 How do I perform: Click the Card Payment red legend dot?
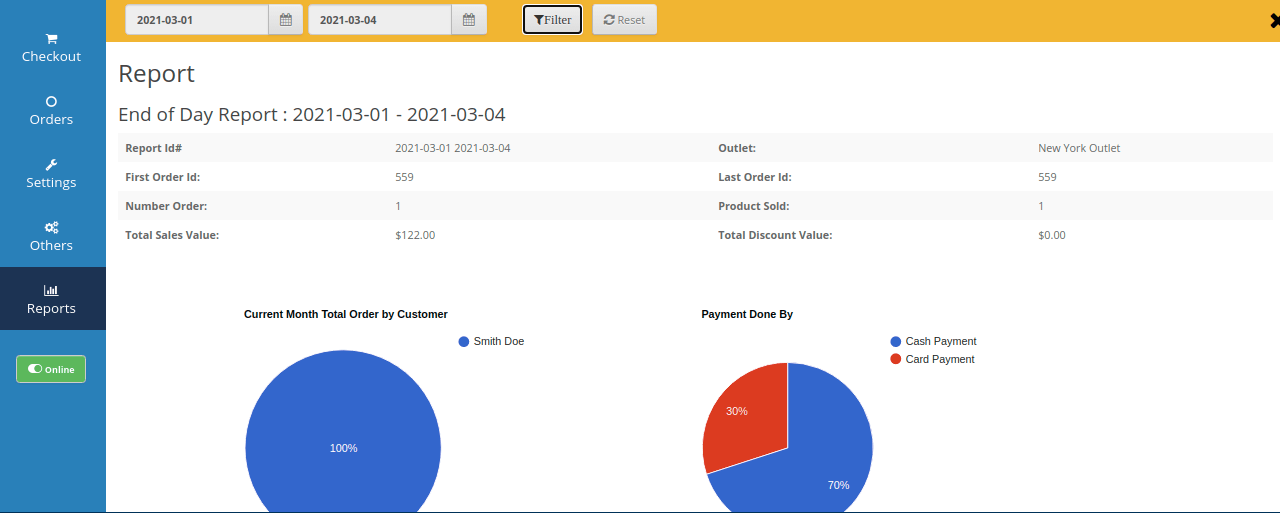click(895, 360)
